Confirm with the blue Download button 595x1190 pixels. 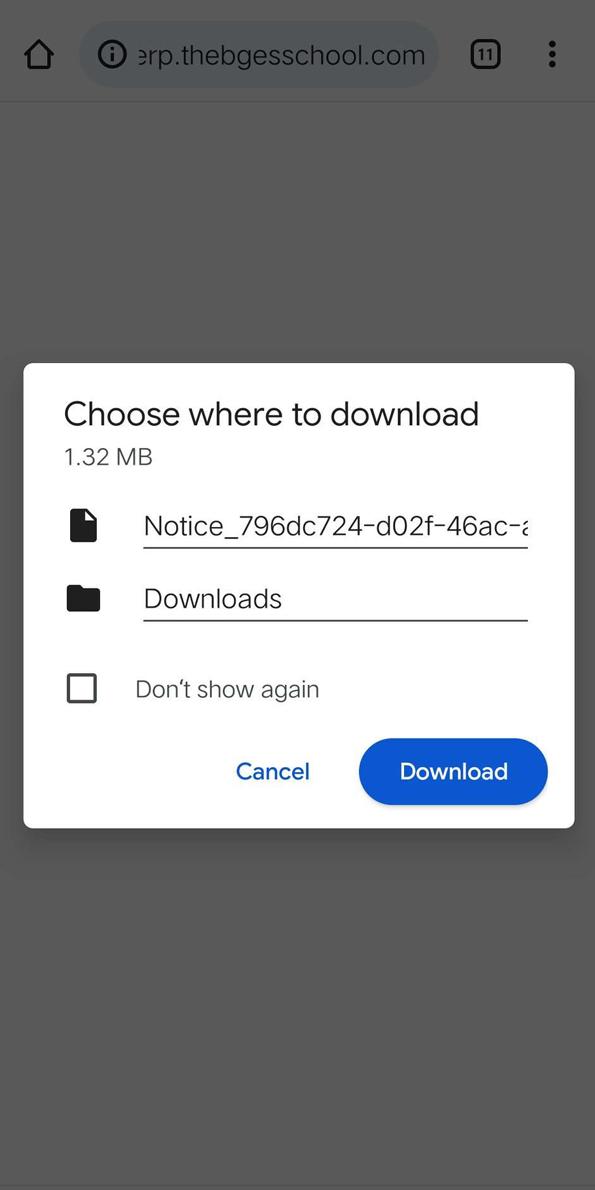pos(453,771)
